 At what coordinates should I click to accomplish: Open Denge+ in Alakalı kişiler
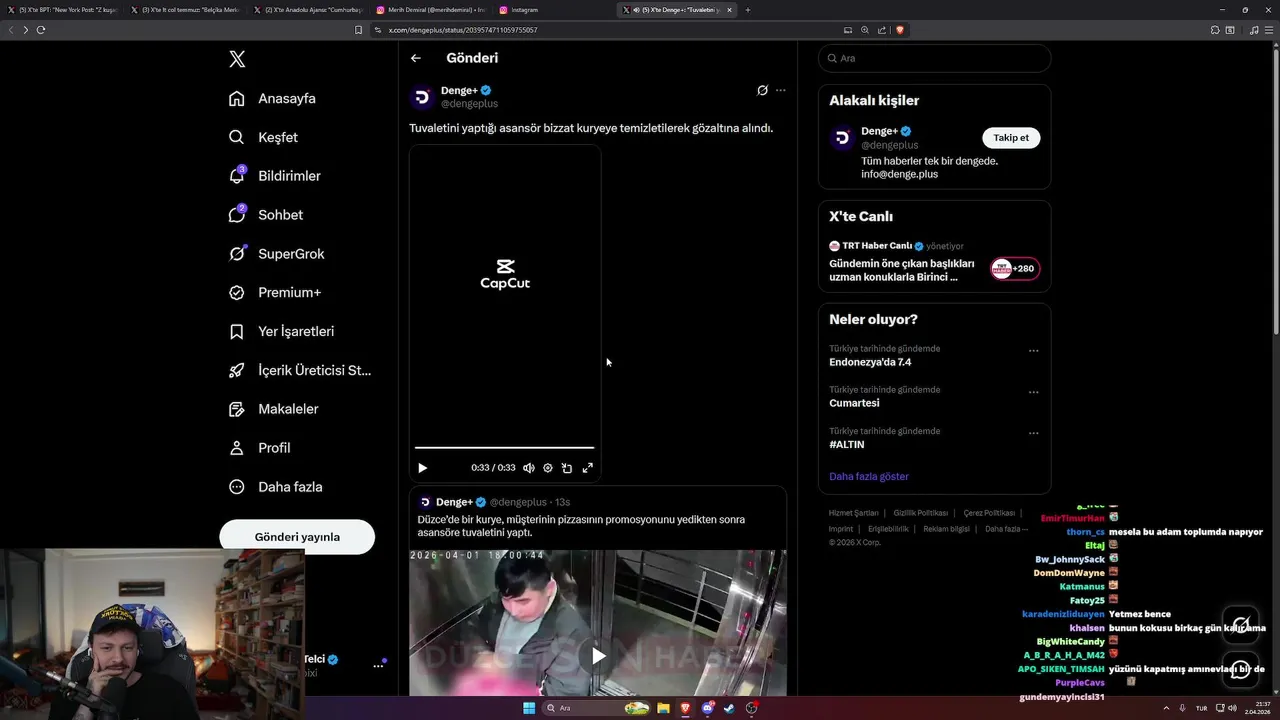coord(879,131)
